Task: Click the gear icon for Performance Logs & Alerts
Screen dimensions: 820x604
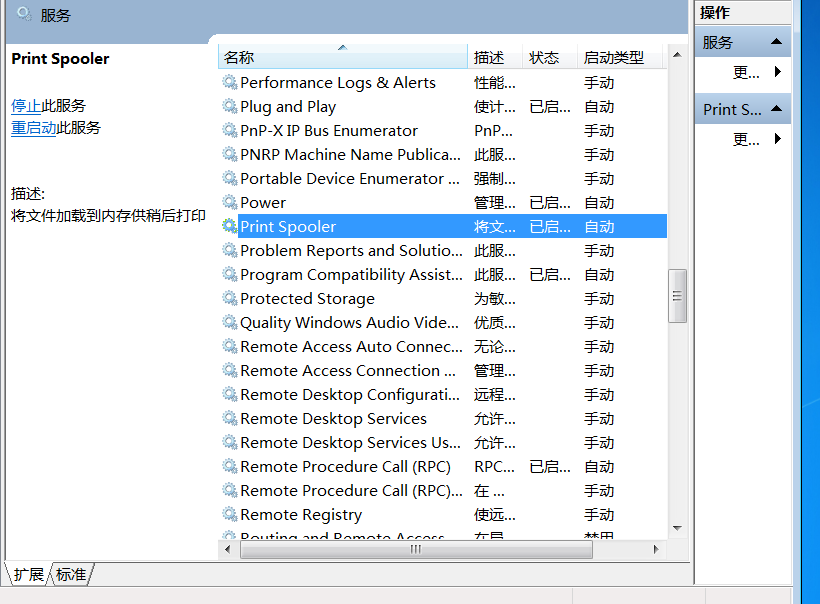Action: pos(230,82)
